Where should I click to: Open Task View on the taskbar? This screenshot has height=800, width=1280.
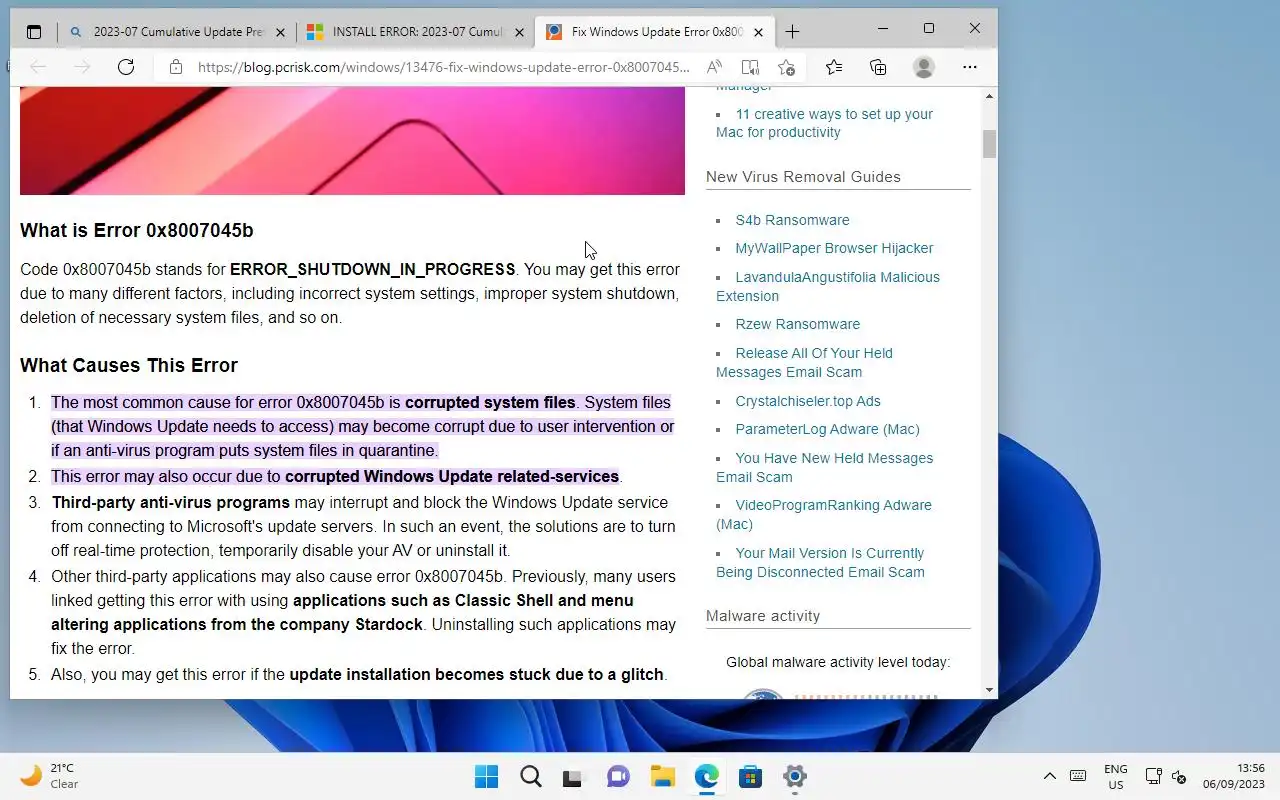(x=572, y=776)
